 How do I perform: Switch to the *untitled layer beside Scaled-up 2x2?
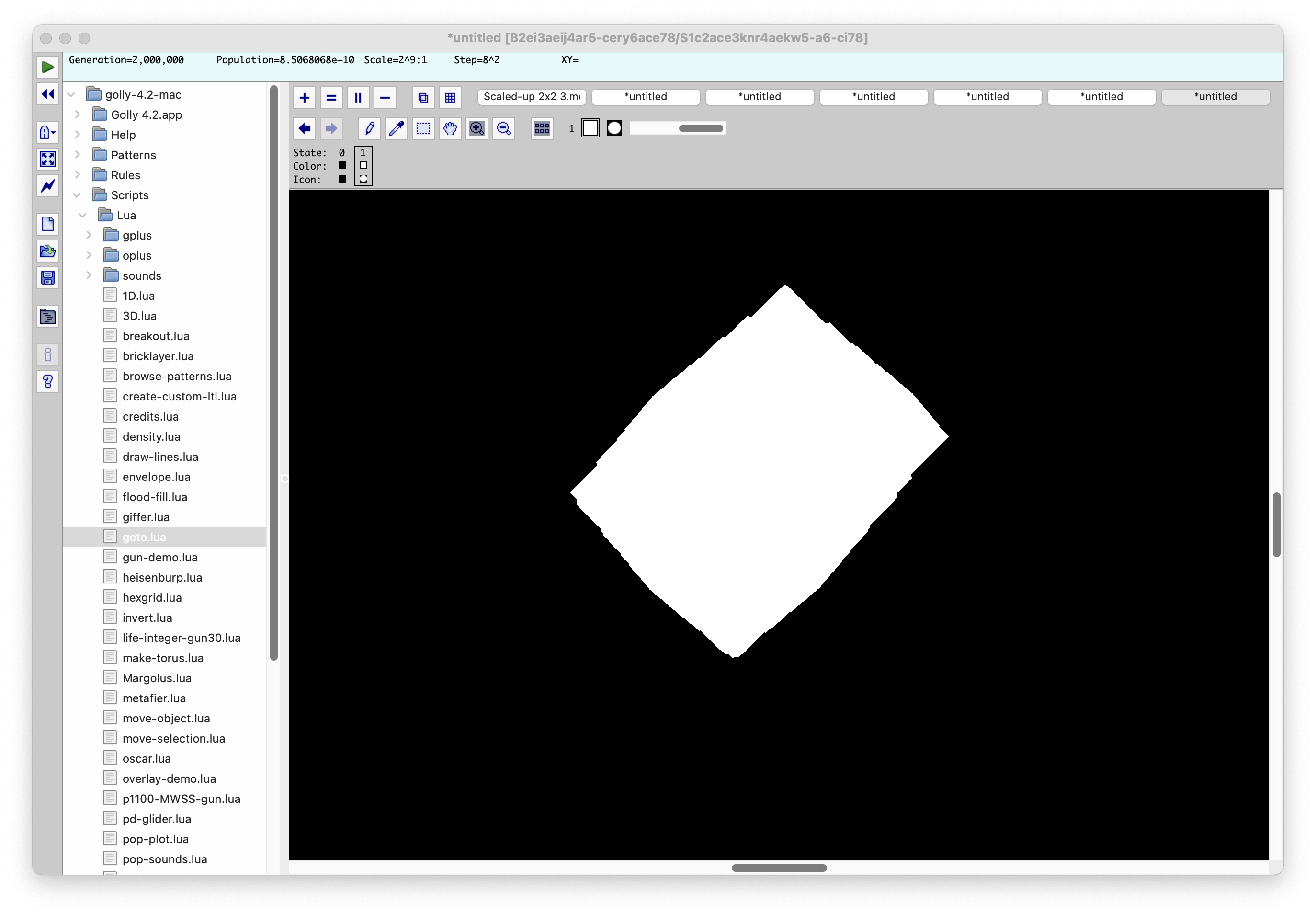coord(646,97)
